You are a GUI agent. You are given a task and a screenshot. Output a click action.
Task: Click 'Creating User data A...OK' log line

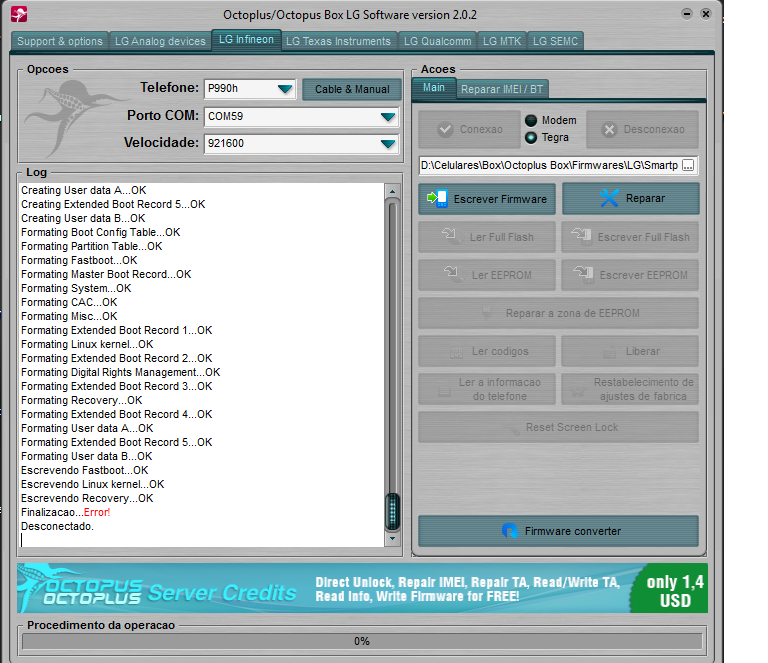pyautogui.click(x=84, y=190)
